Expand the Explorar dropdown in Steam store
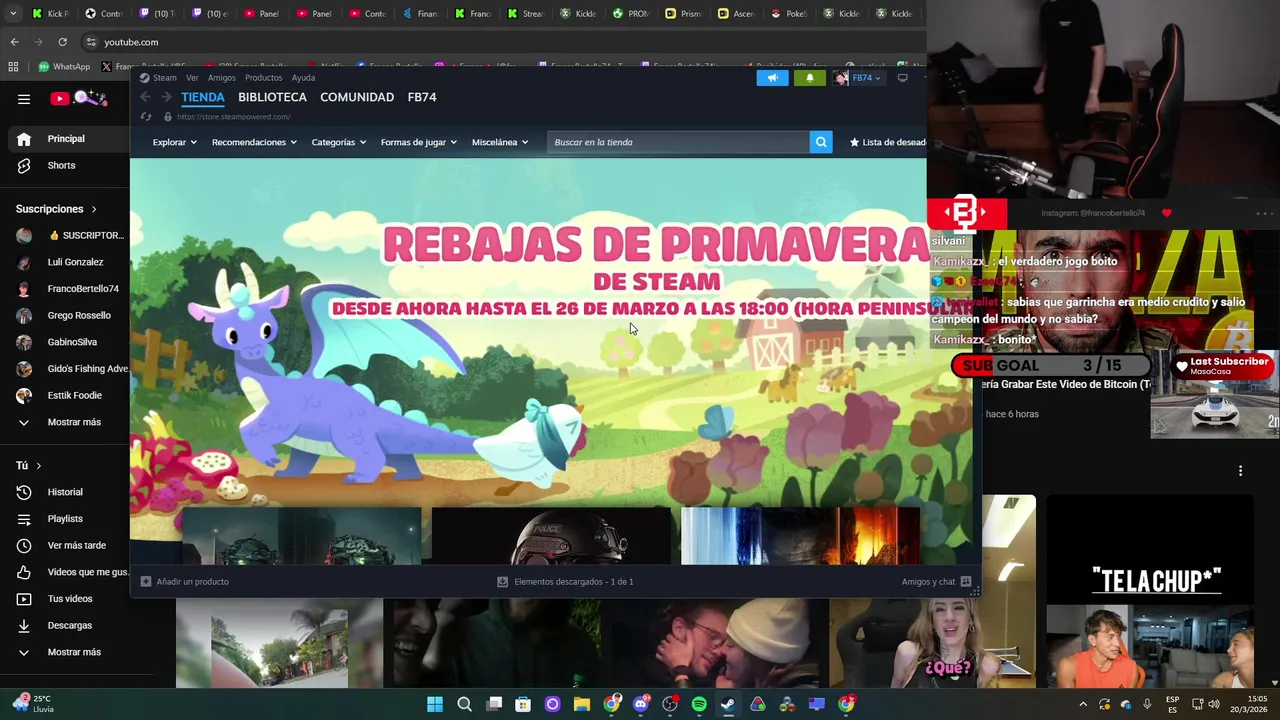Image resolution: width=1280 pixels, height=720 pixels. (174, 142)
